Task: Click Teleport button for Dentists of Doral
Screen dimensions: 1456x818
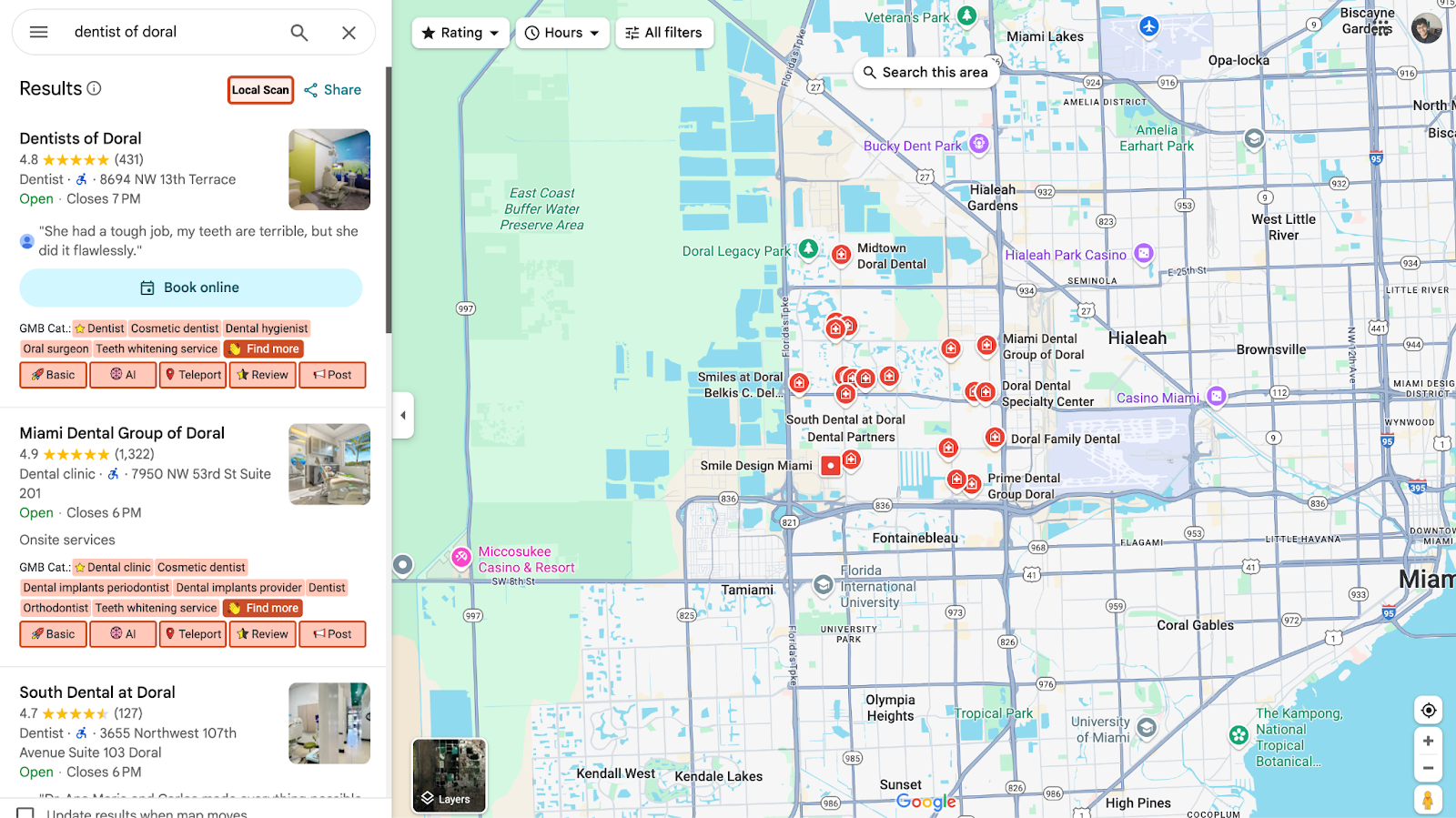Action: pos(193,375)
